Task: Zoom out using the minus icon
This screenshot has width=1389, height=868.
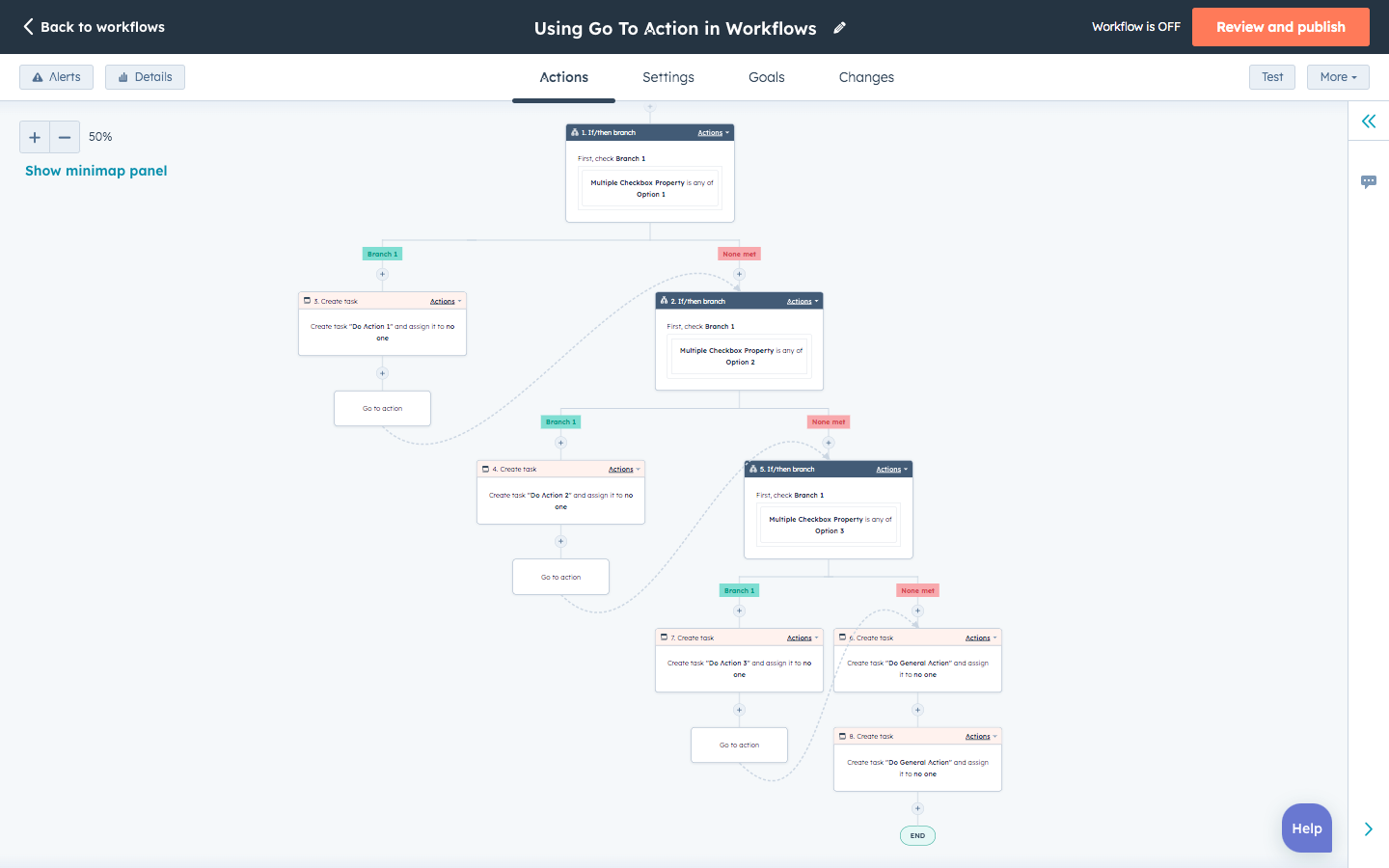Action: (x=65, y=137)
